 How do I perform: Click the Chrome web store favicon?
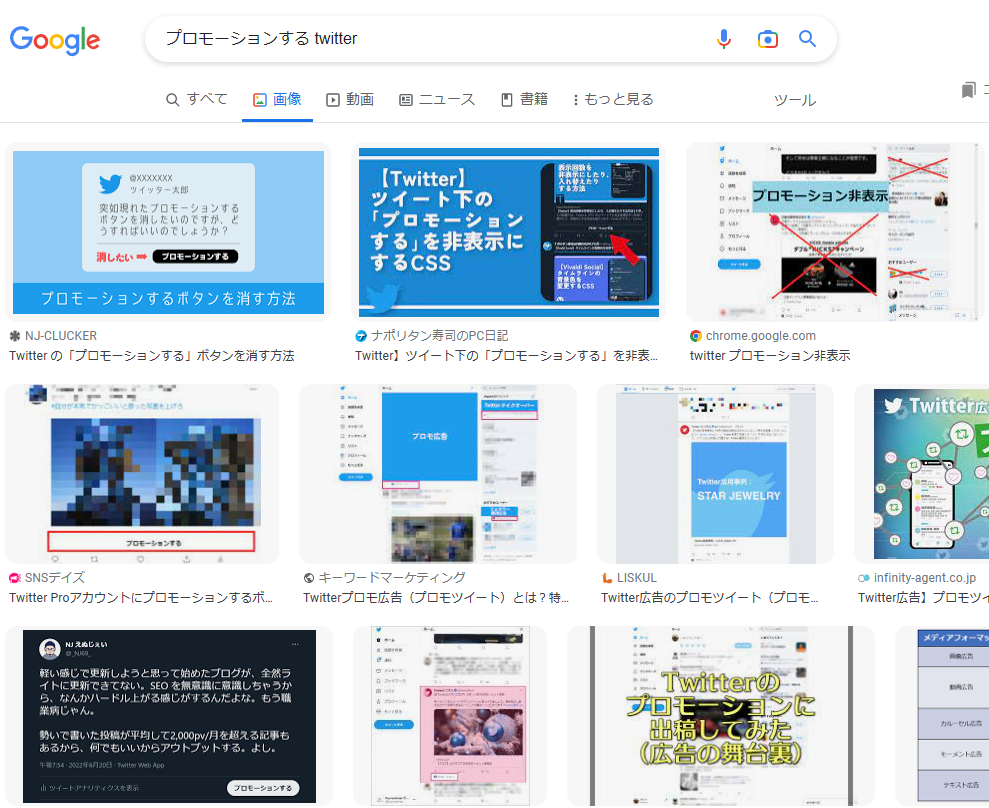696,336
